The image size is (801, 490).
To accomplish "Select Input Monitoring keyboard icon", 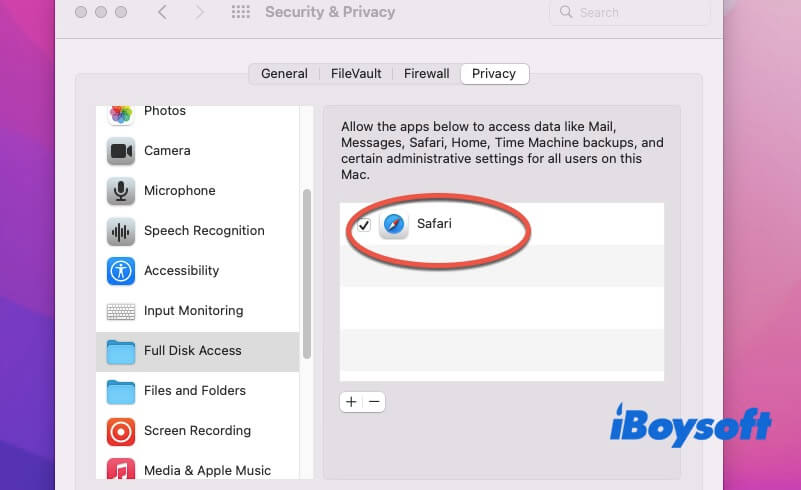I will (x=121, y=311).
